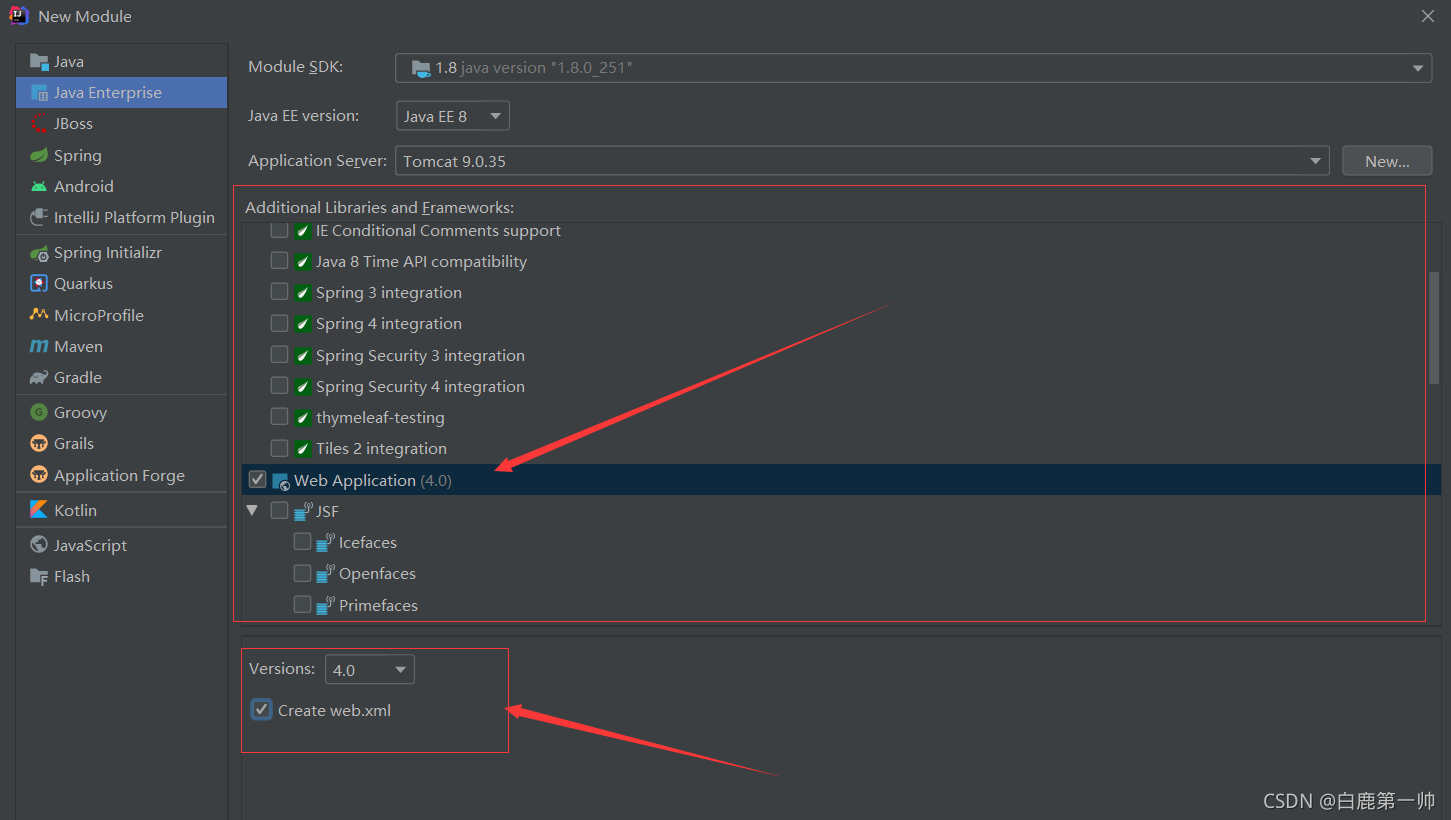Click the Spring Initializr icon
The width and height of the screenshot is (1451, 820).
(39, 252)
